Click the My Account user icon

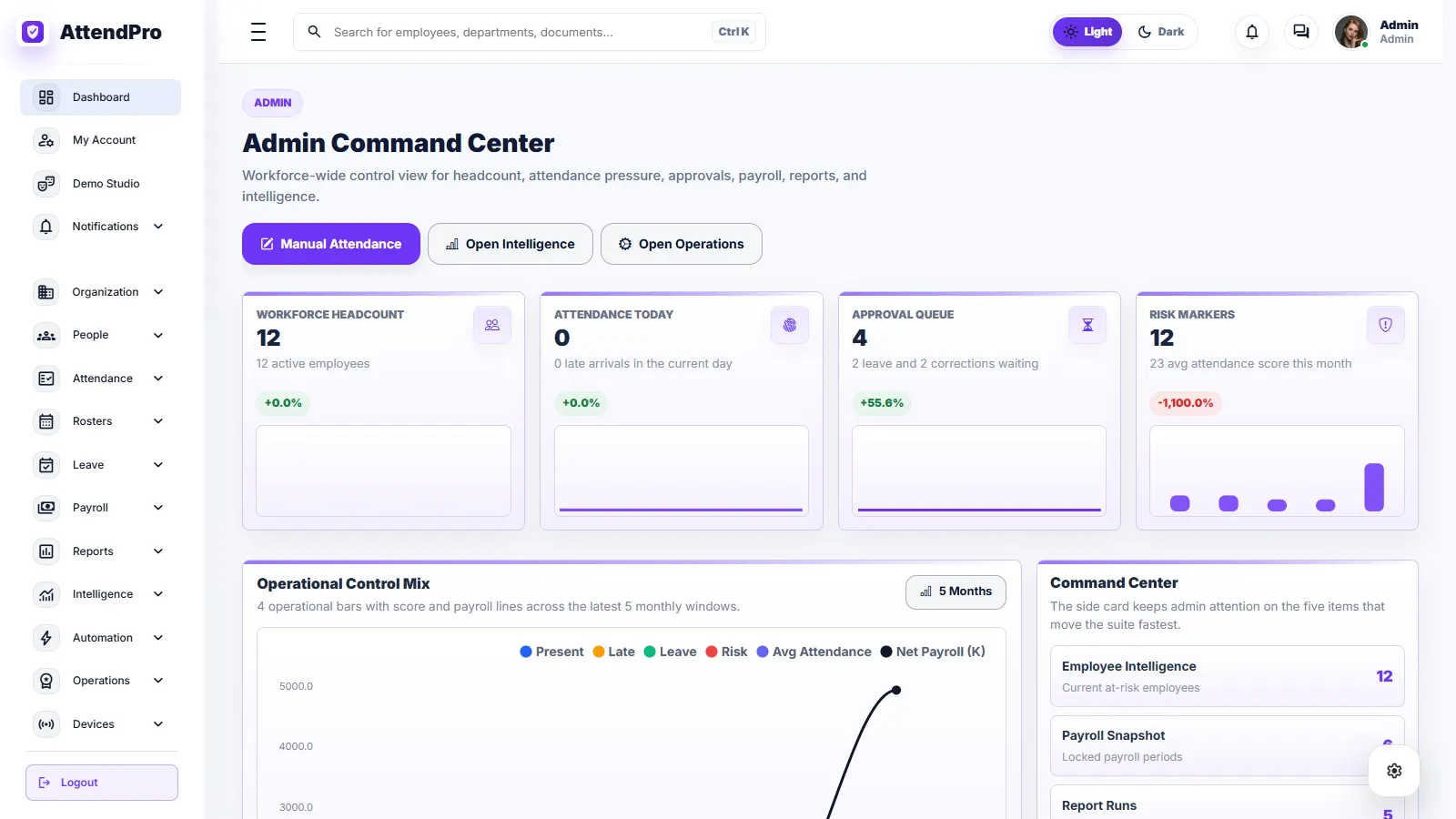(46, 140)
